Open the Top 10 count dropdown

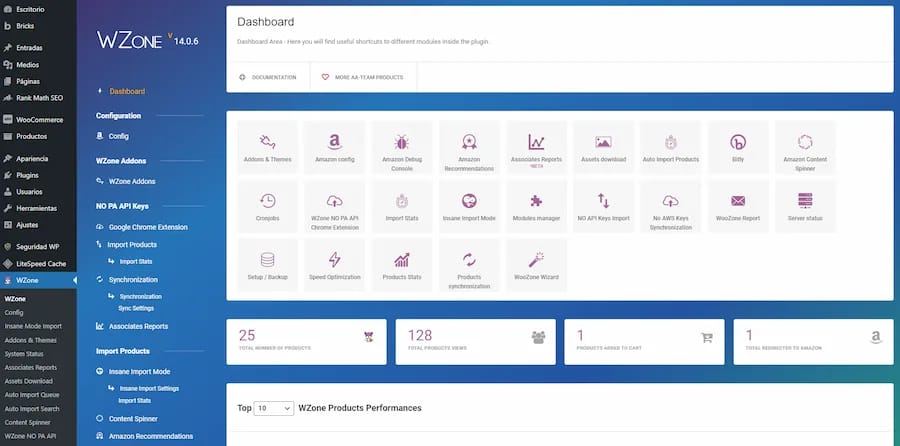click(x=274, y=408)
